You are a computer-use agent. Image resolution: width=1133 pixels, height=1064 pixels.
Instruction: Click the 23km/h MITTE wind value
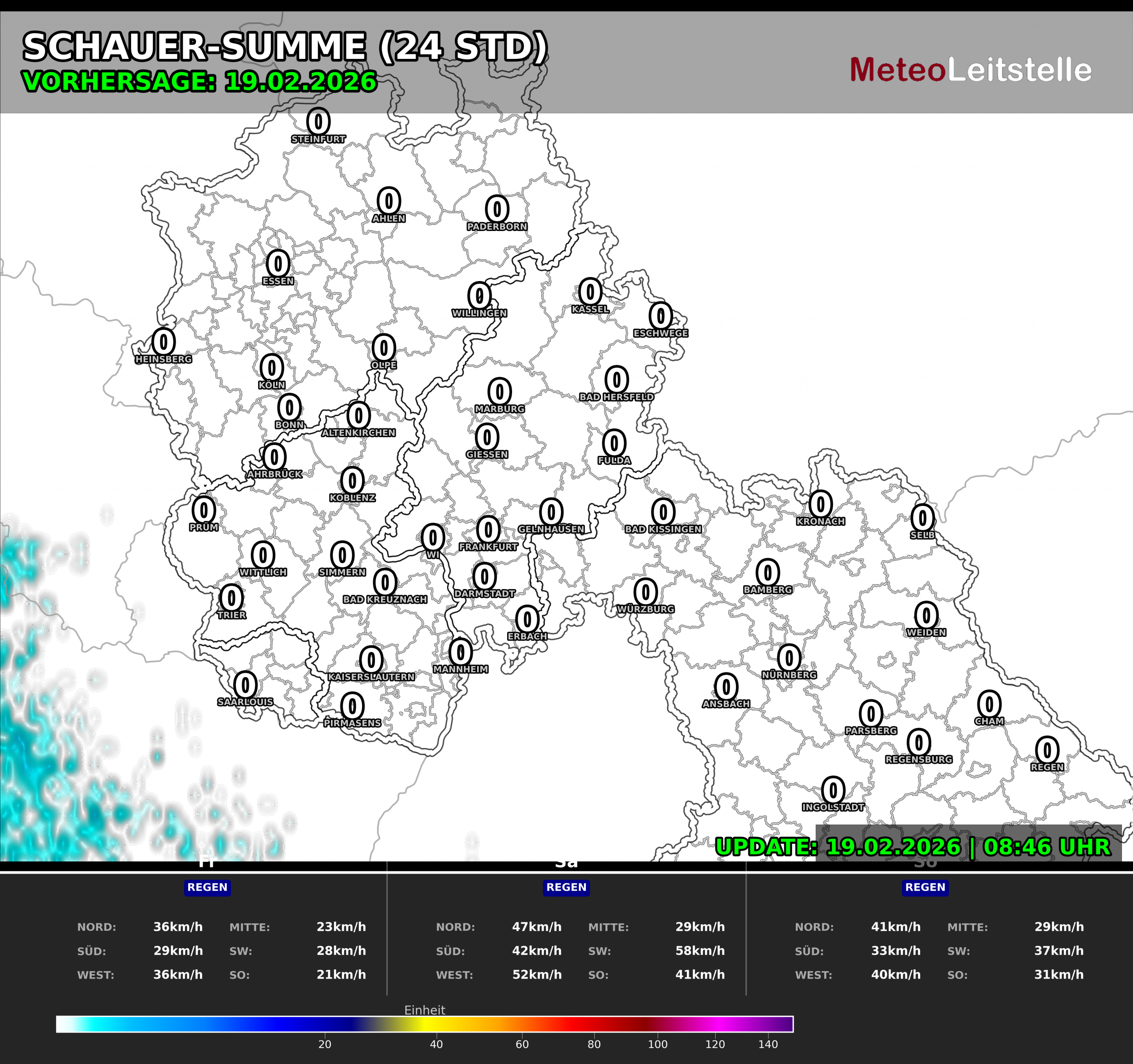tap(341, 927)
